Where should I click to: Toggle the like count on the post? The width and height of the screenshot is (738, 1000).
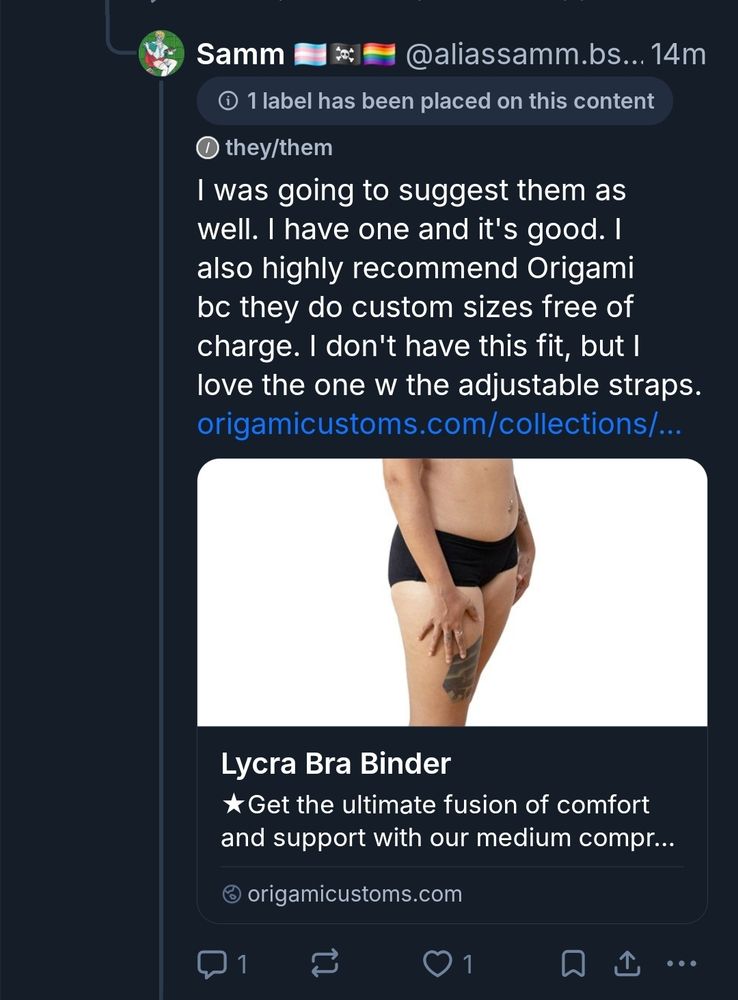pyautogui.click(x=466, y=963)
